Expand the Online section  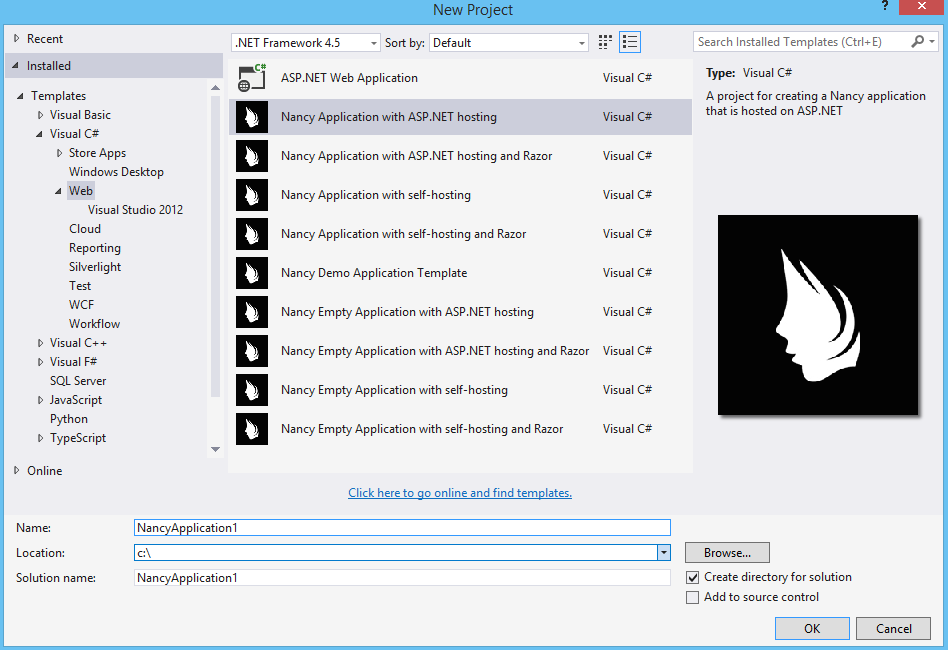click(x=16, y=470)
